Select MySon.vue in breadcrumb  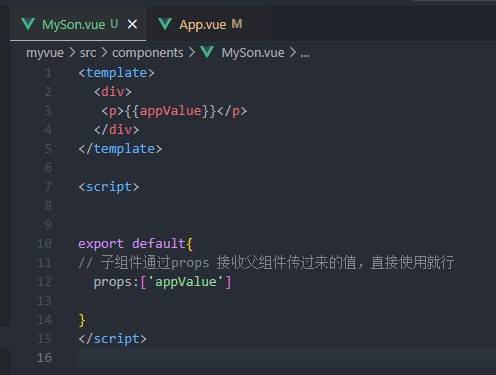253,53
